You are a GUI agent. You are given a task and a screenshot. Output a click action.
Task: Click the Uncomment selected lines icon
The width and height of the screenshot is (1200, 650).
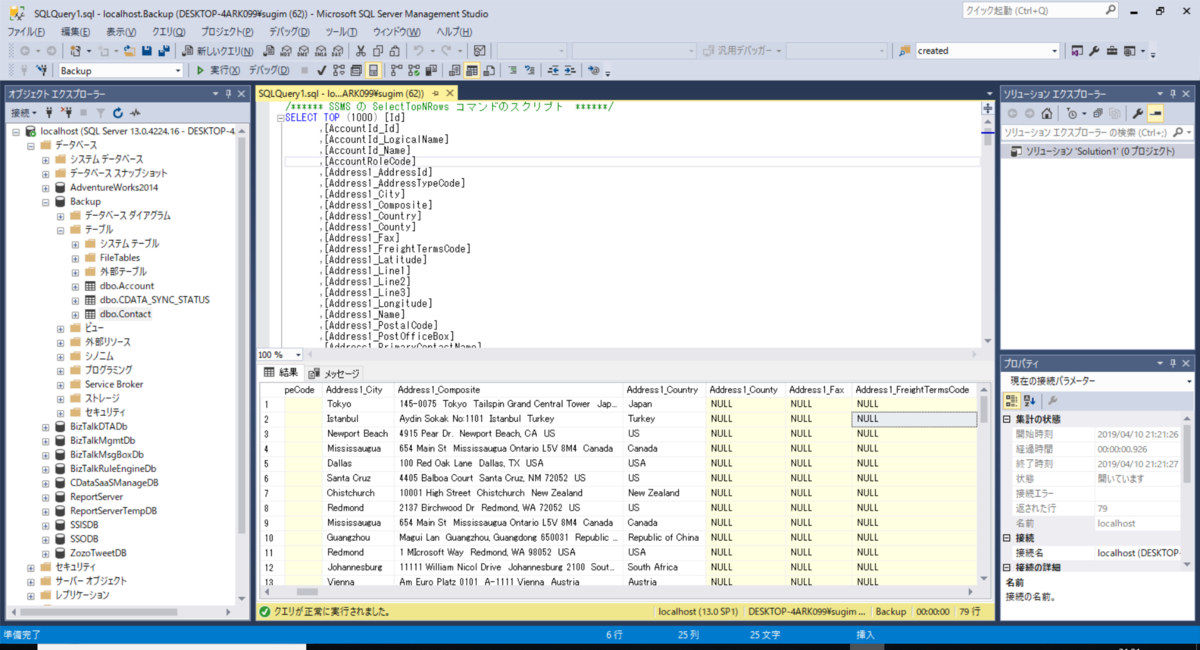[529, 71]
